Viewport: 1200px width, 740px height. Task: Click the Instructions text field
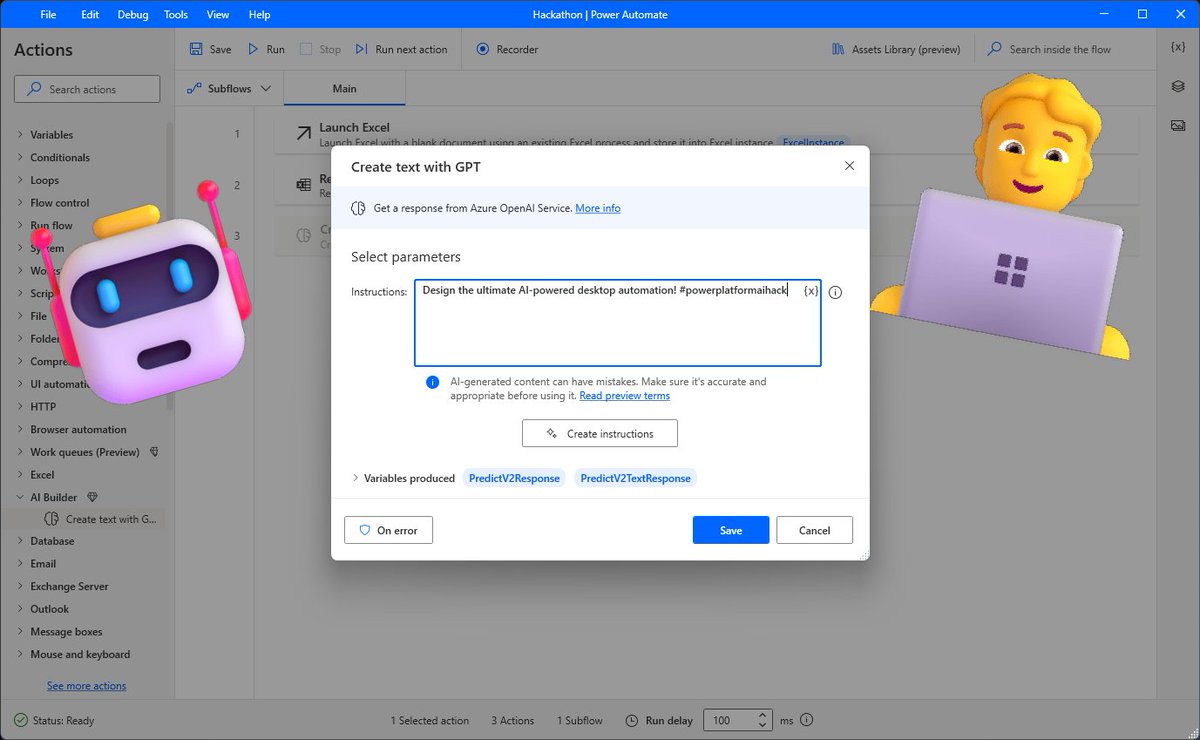[618, 323]
